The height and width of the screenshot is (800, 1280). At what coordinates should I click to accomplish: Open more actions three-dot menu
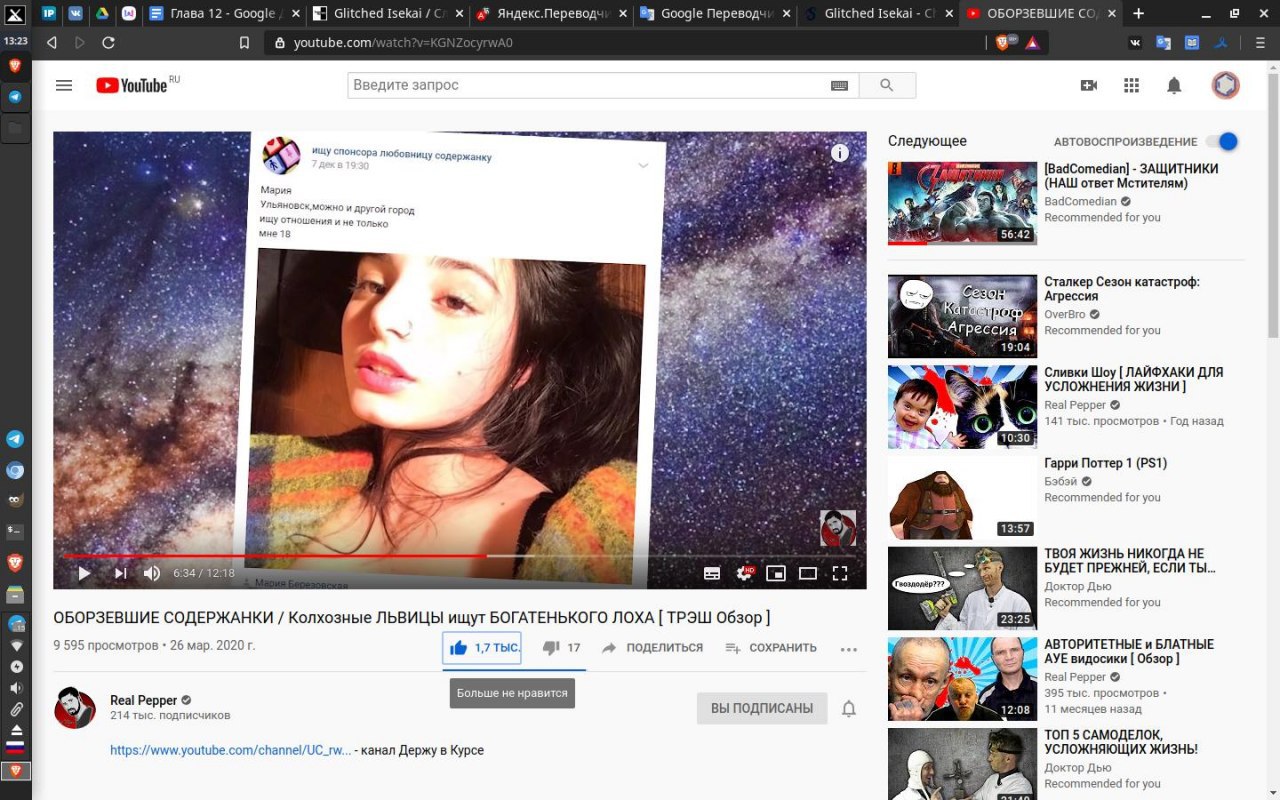(849, 649)
